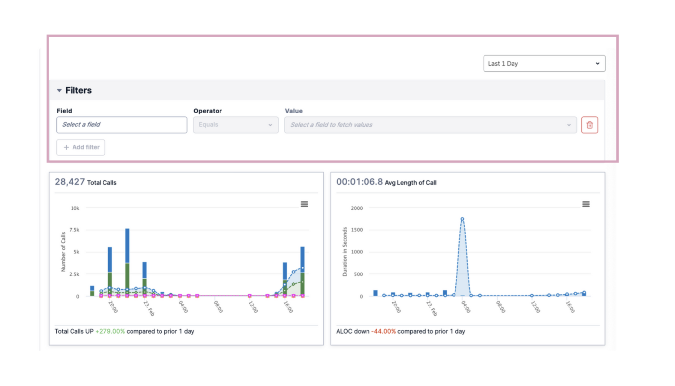
Task: Click the +279.00% Total Calls change text
Action: click(x=110, y=331)
